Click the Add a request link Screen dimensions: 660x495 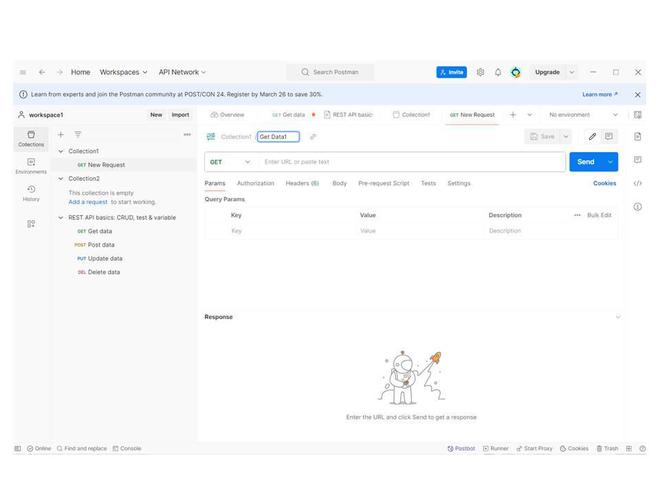tap(88, 202)
